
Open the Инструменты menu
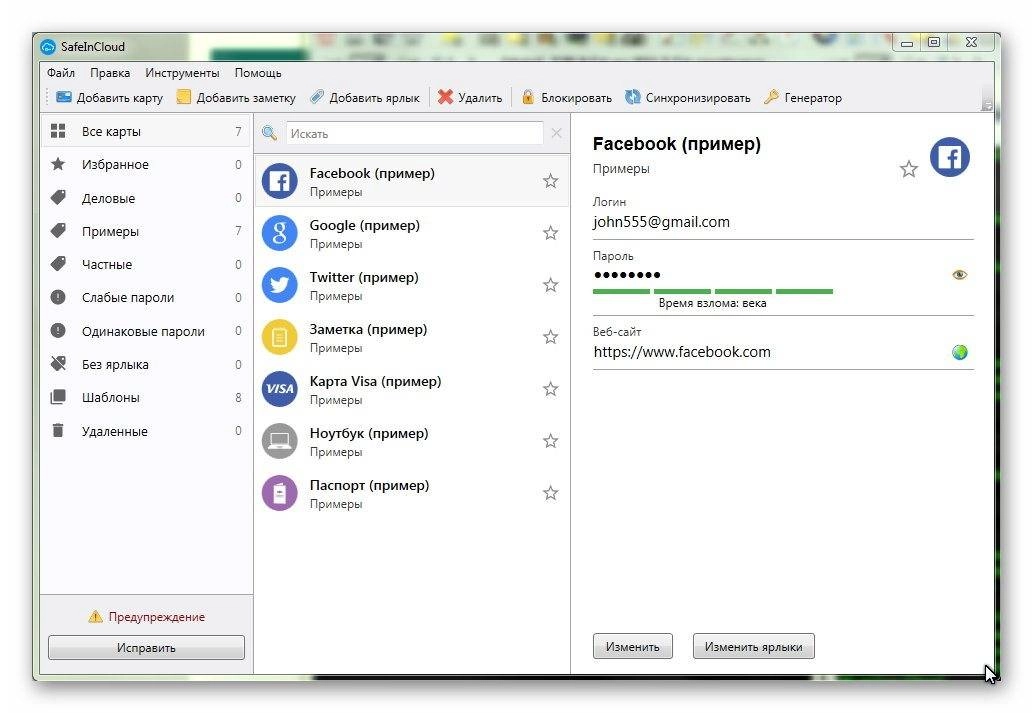tap(182, 73)
